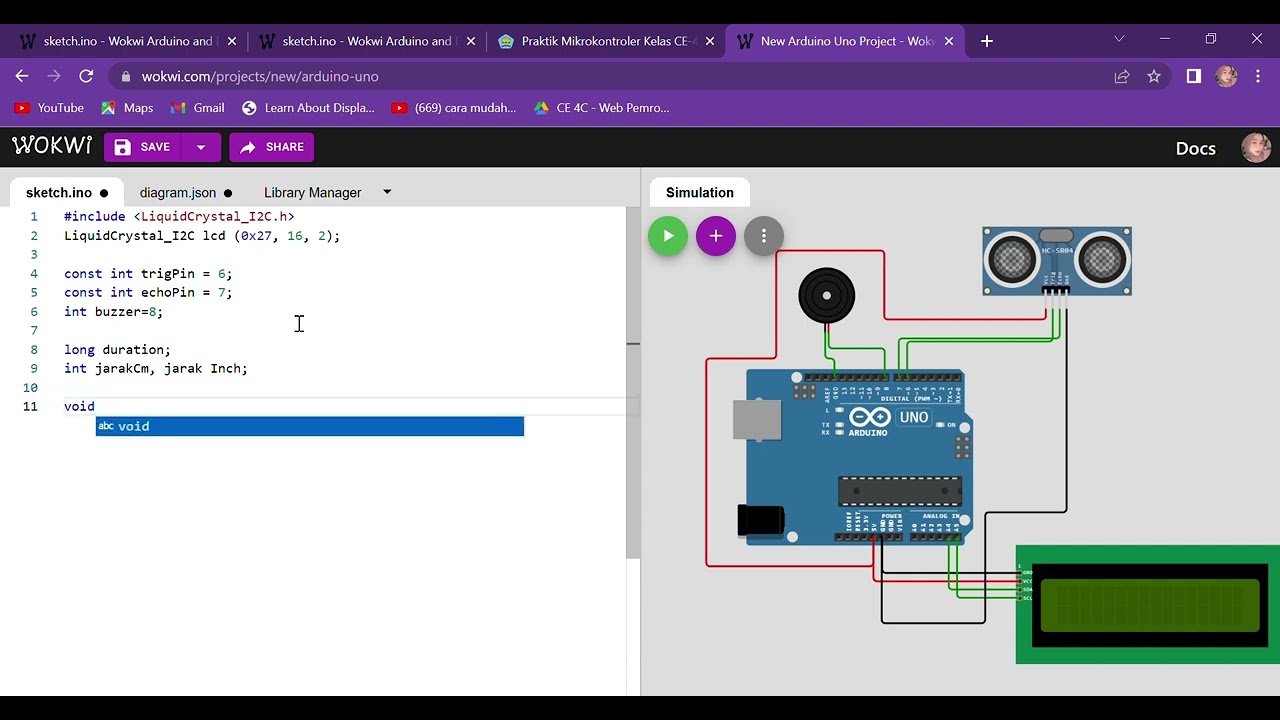Screen dimensions: 1280x720
Task: Click the editor vertical scrollbar
Action: pyautogui.click(x=632, y=383)
